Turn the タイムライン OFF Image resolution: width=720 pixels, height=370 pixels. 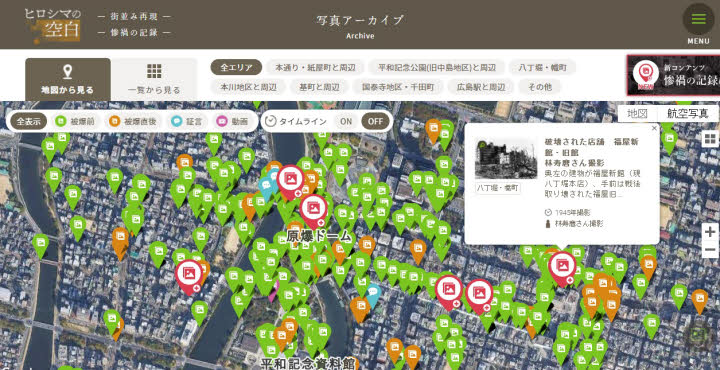coord(375,122)
